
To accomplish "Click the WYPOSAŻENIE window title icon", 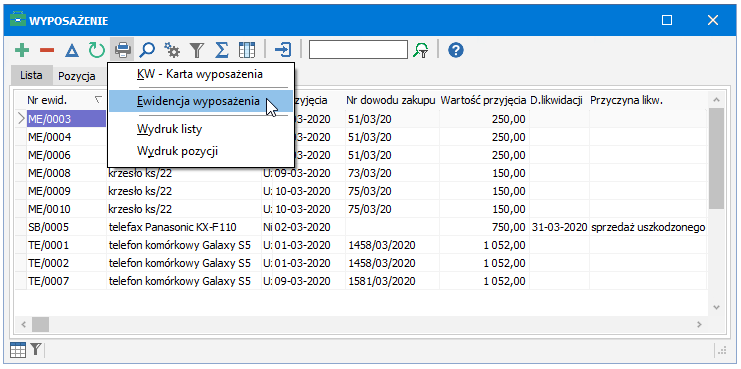I will click(18, 20).
